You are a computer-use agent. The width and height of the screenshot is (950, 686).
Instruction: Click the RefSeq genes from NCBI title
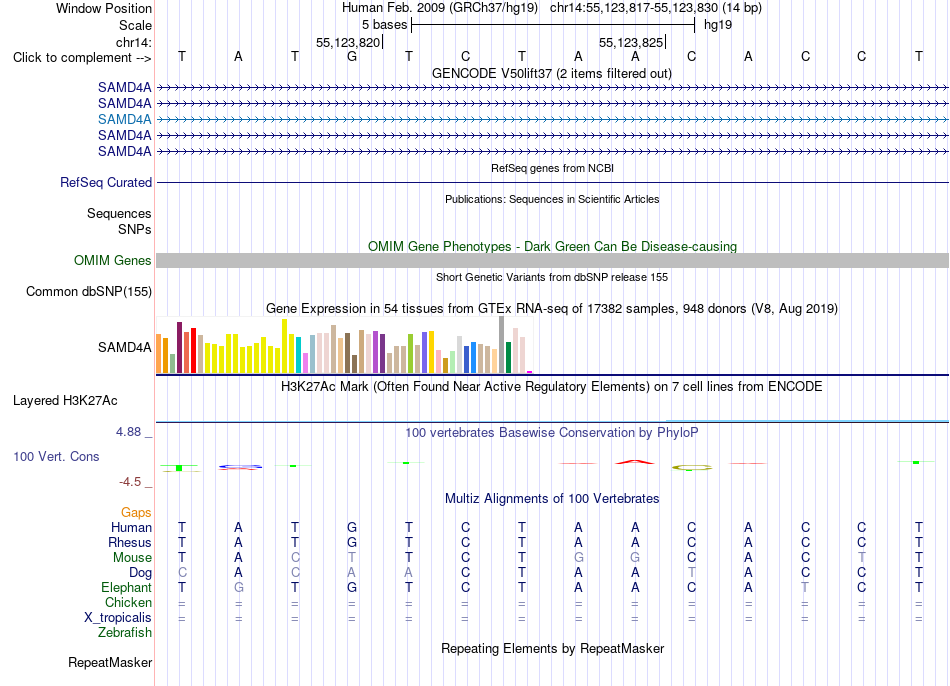[552, 168]
